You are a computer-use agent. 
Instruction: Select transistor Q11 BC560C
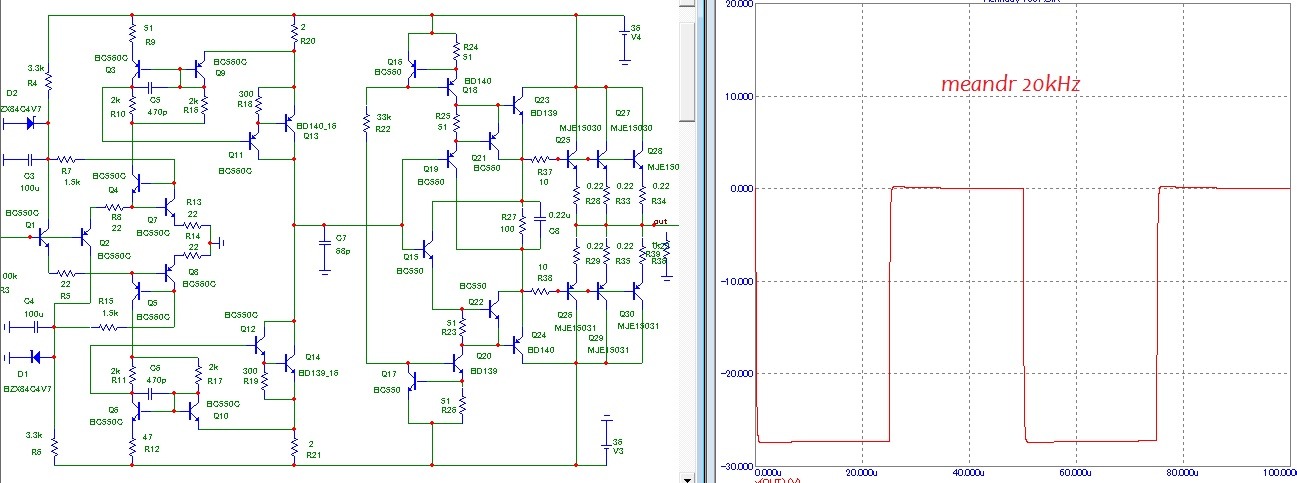(x=254, y=142)
